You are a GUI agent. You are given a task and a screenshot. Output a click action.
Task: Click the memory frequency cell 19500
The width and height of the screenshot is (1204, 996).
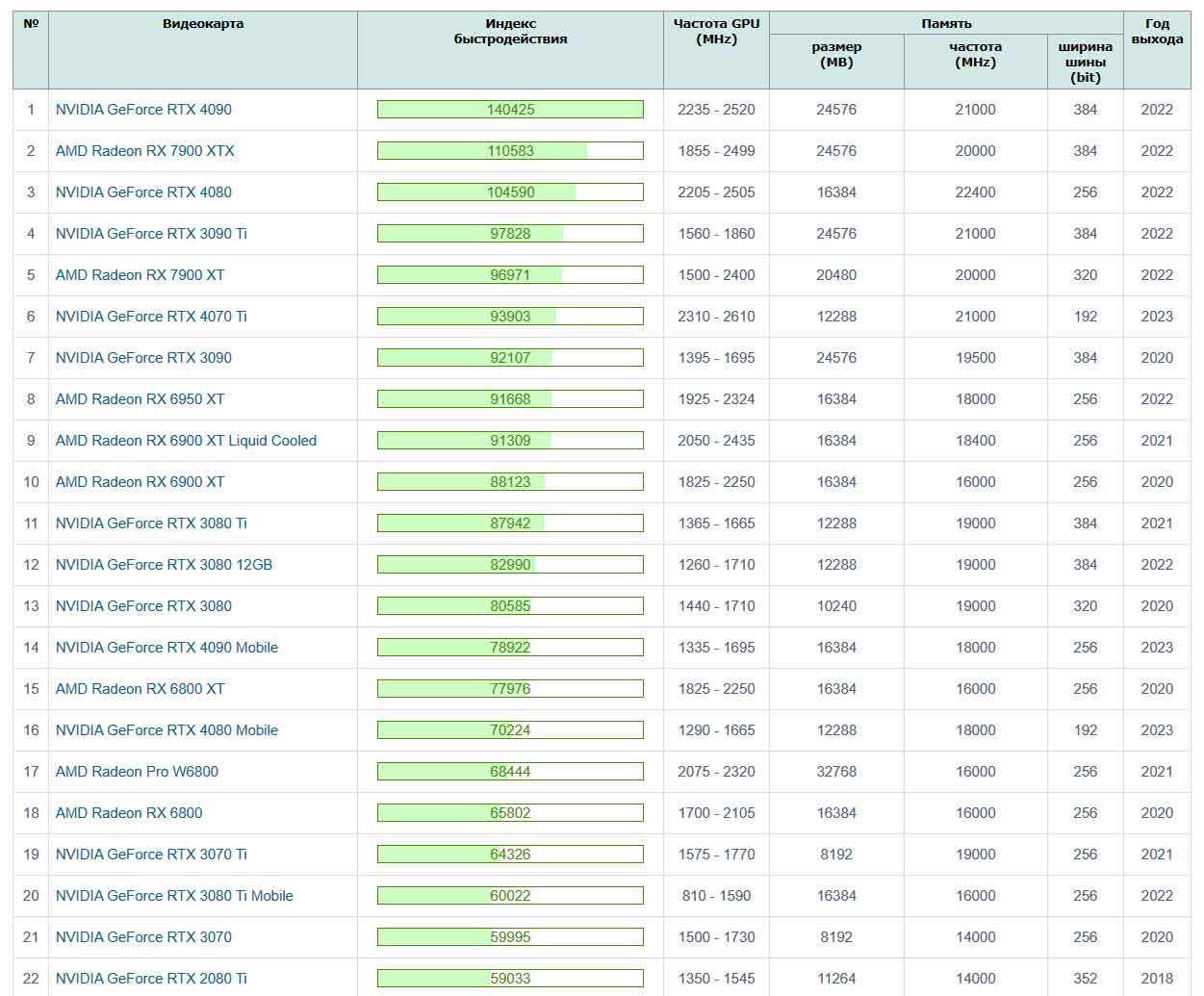click(975, 358)
